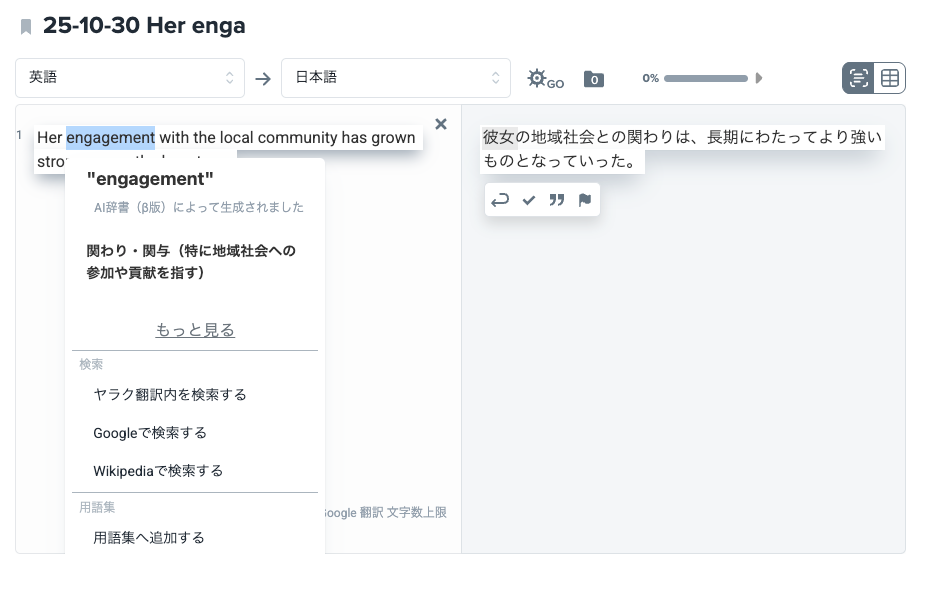Choose Googleで検索する in the popup
Viewport: 925px width, 593px height.
pyautogui.click(x=150, y=433)
